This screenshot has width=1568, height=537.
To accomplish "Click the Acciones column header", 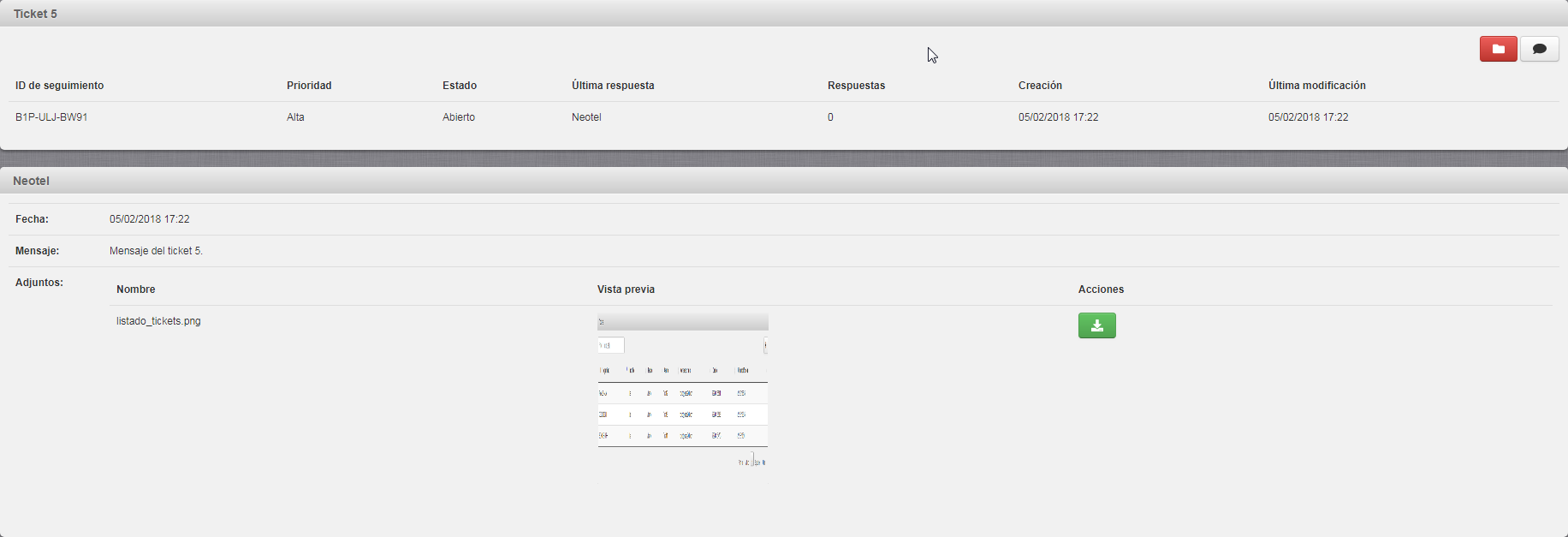I will point(1101,289).
